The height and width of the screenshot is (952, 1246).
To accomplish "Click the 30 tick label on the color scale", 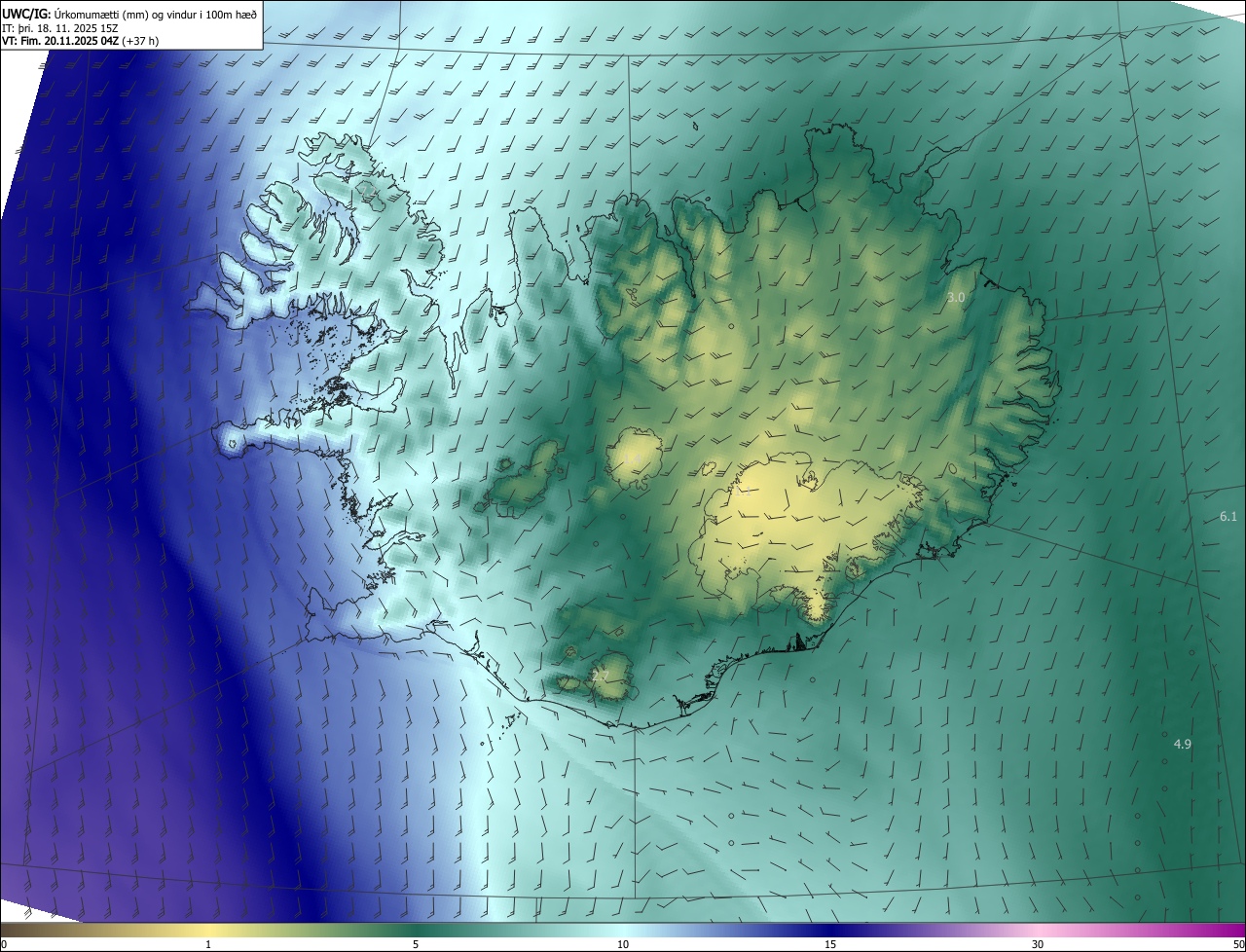I will pos(1038,944).
